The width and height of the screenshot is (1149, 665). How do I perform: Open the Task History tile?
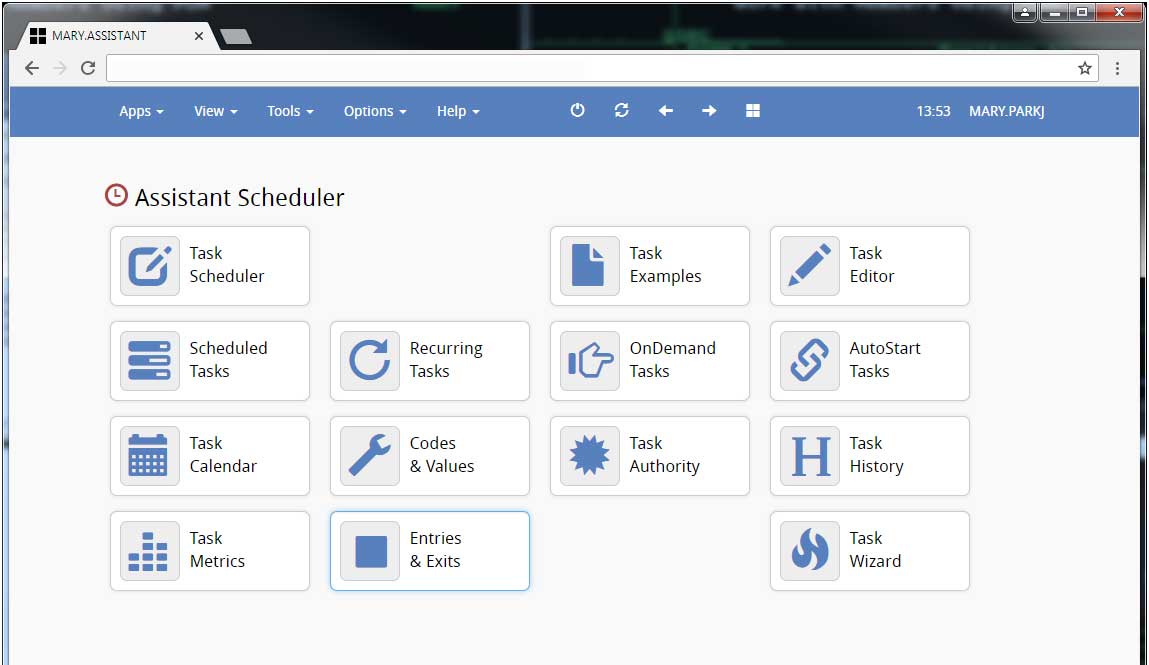[870, 456]
